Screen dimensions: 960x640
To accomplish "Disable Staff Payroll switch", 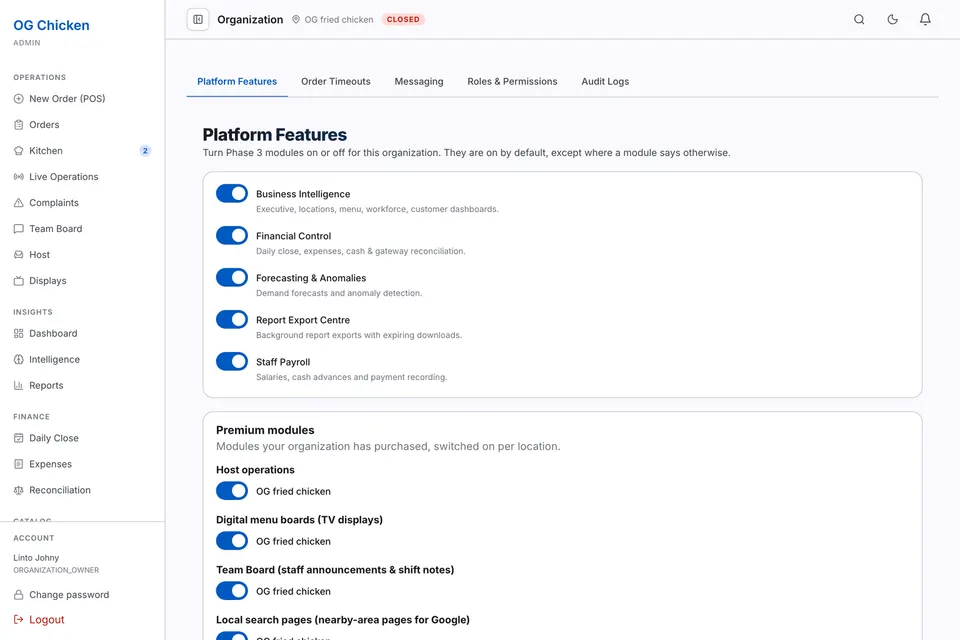I will pyautogui.click(x=232, y=361).
